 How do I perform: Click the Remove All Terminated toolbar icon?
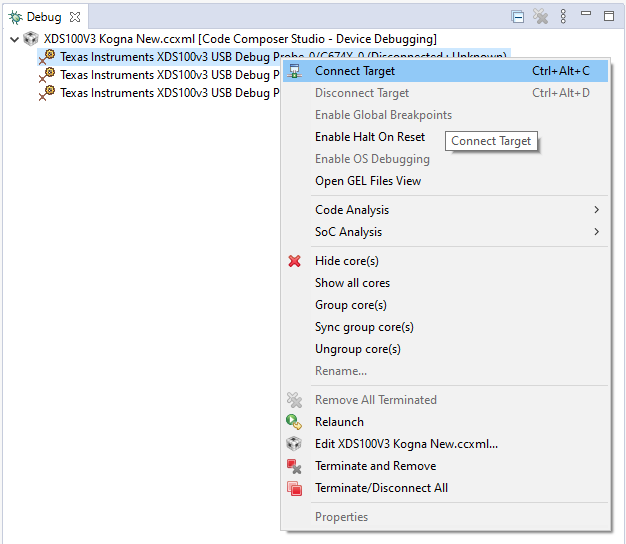pyautogui.click(x=540, y=17)
